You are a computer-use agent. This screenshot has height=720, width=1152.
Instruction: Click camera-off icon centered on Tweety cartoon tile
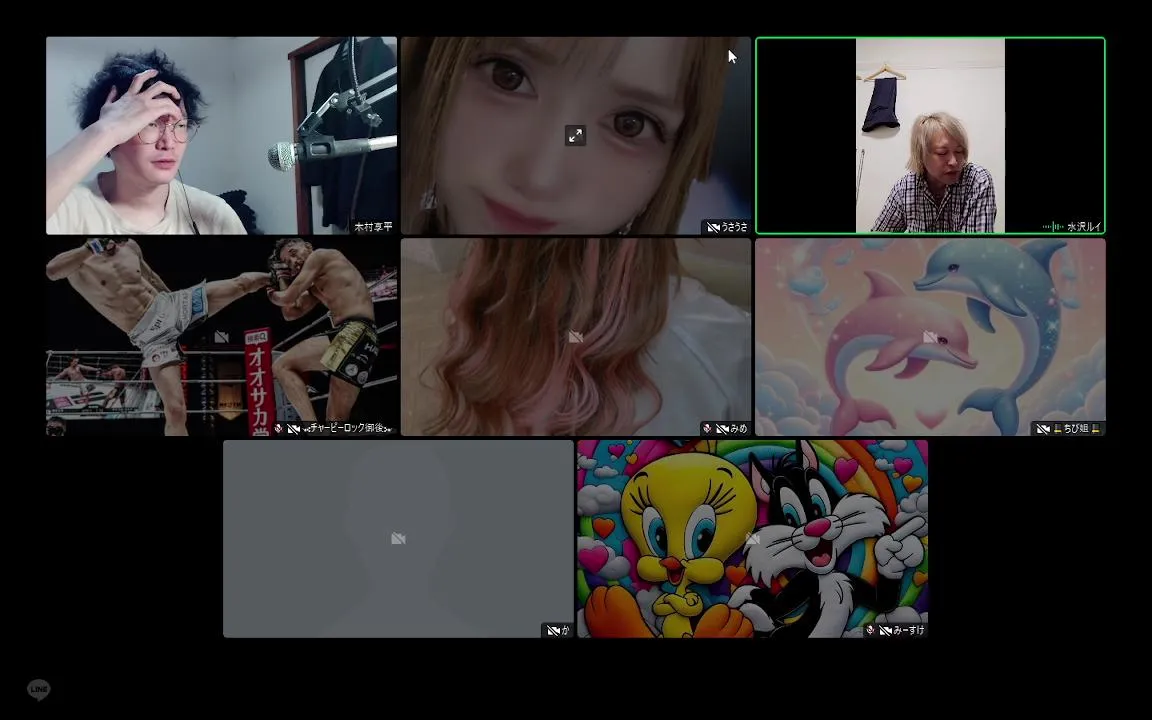(x=752, y=539)
